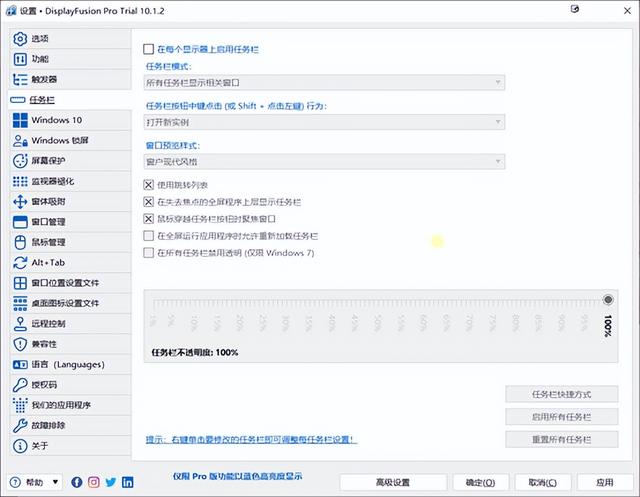Open the 关于 info icon
Image resolution: width=640 pixels, height=497 pixels.
click(20, 446)
